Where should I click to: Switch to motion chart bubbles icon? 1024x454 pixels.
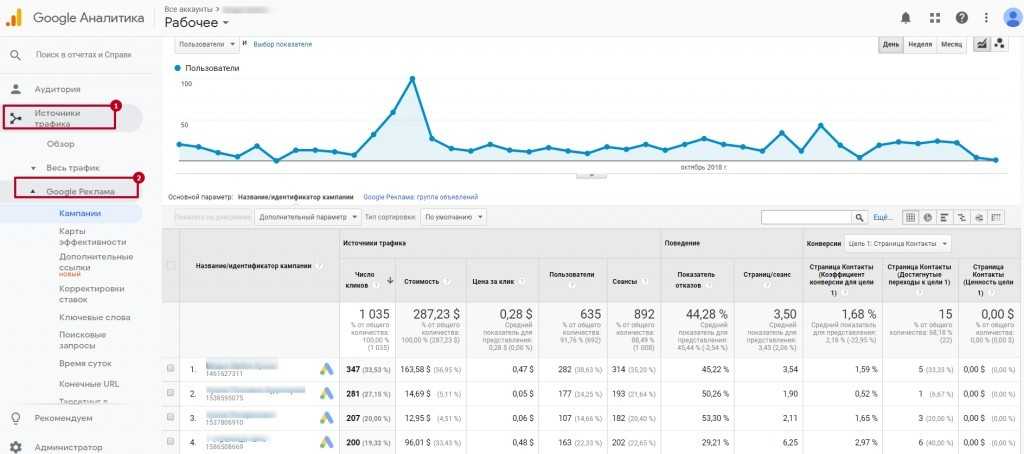point(999,44)
